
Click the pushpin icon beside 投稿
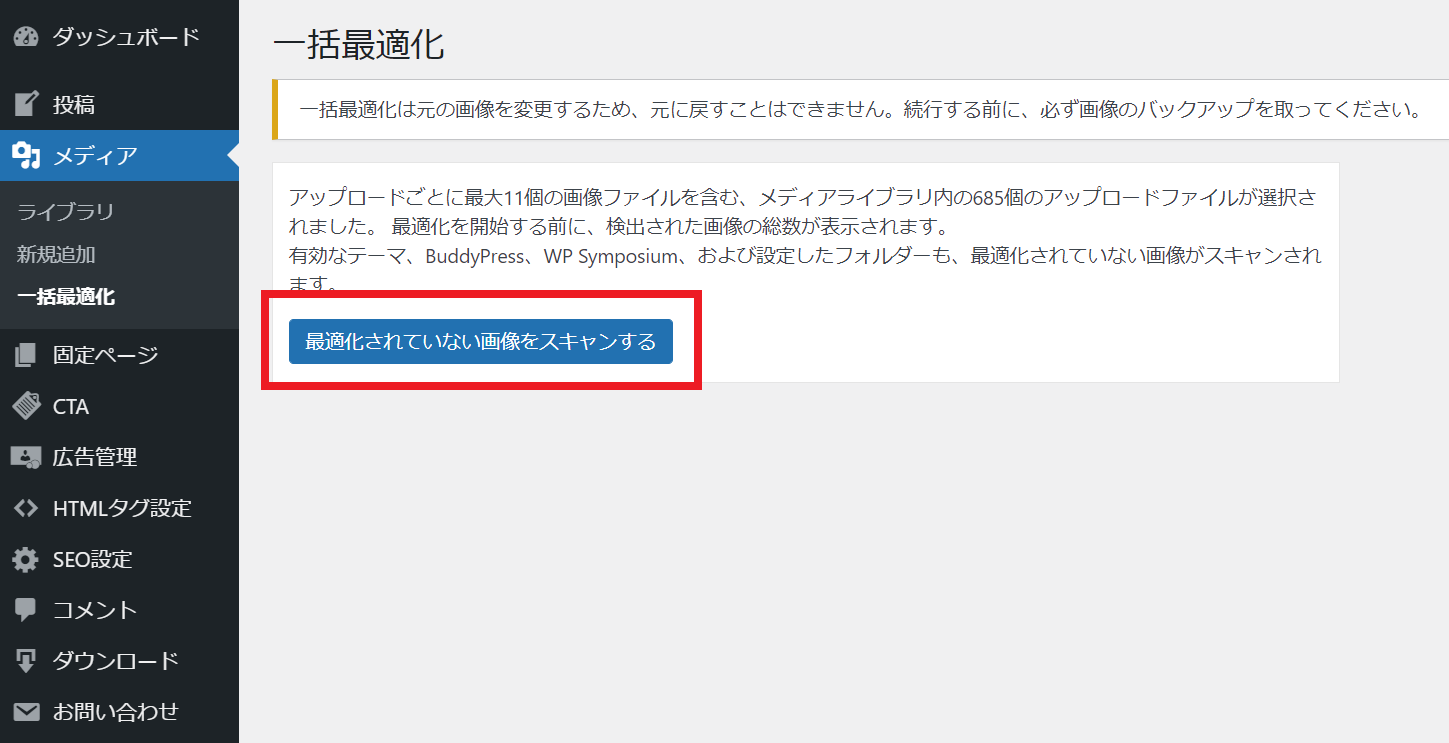26,104
